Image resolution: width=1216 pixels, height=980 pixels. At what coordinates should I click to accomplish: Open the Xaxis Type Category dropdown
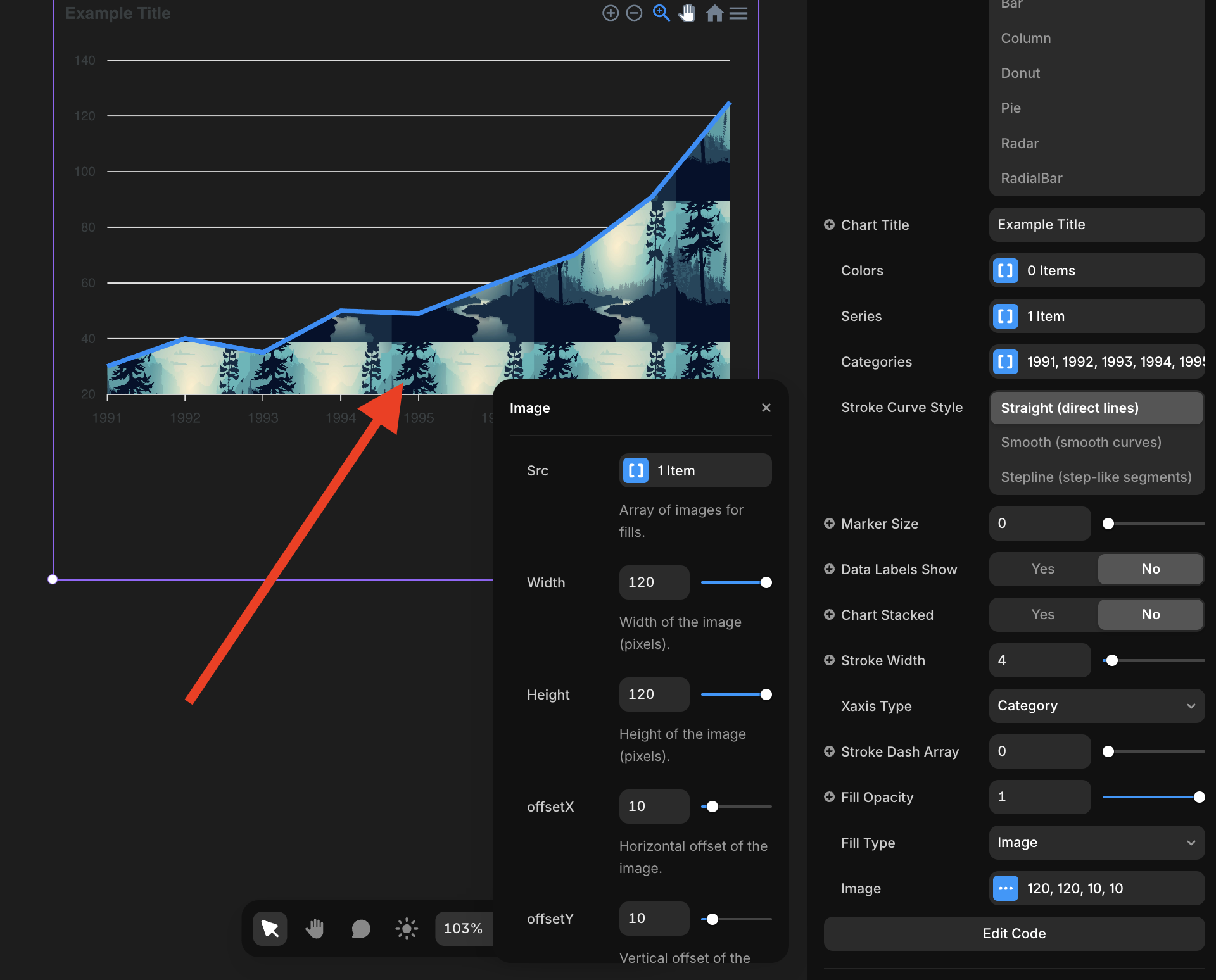[1096, 706]
